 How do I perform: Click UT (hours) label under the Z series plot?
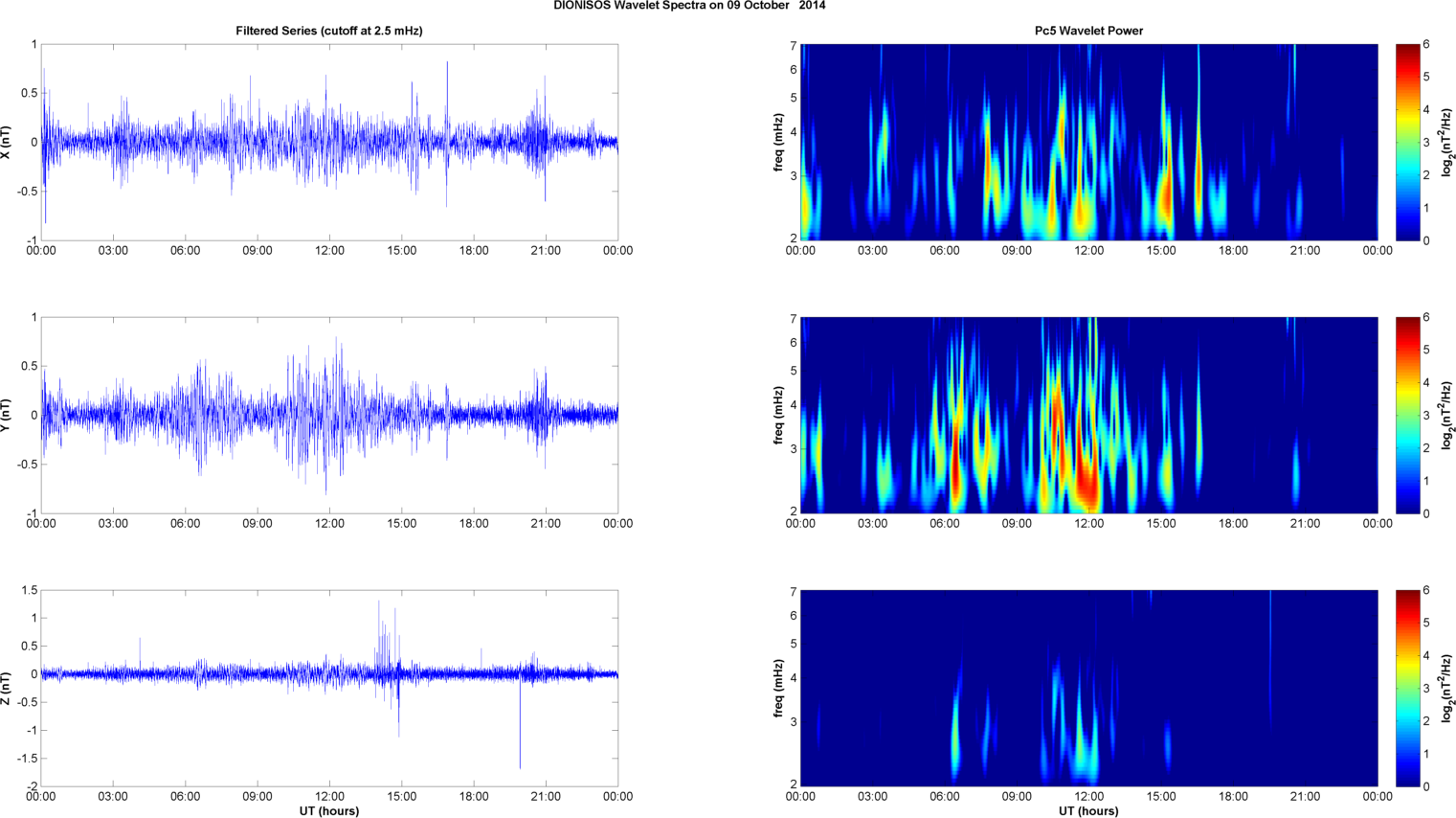point(329,811)
